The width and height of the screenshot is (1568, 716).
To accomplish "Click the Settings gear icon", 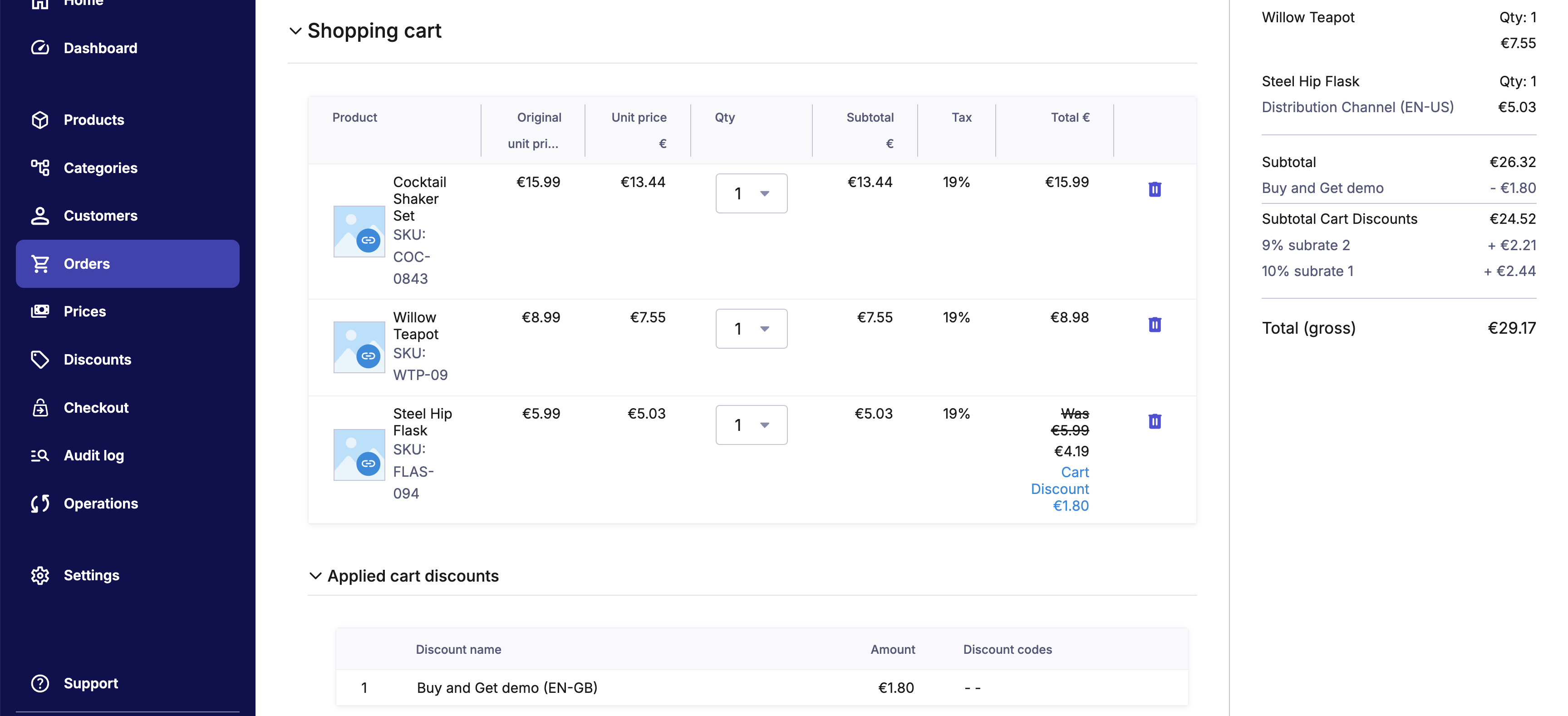I will click(x=40, y=575).
